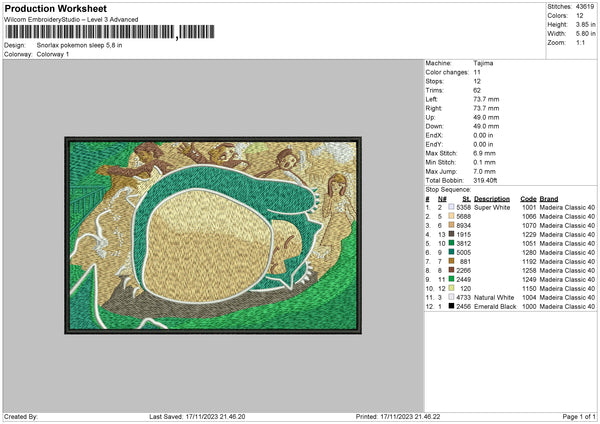Click the Height value '3.85 in'
600x424 pixels.
(x=585, y=24)
